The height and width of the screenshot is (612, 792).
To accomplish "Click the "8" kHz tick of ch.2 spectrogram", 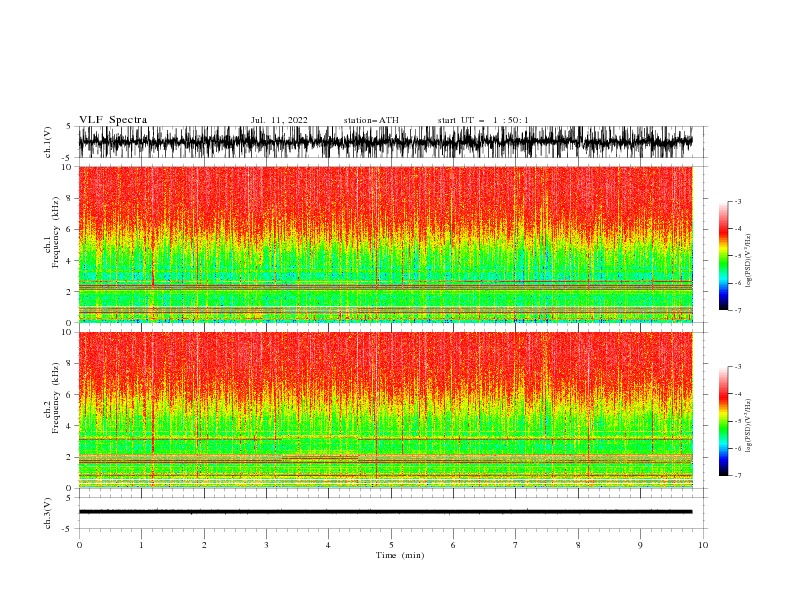I will [x=70, y=364].
